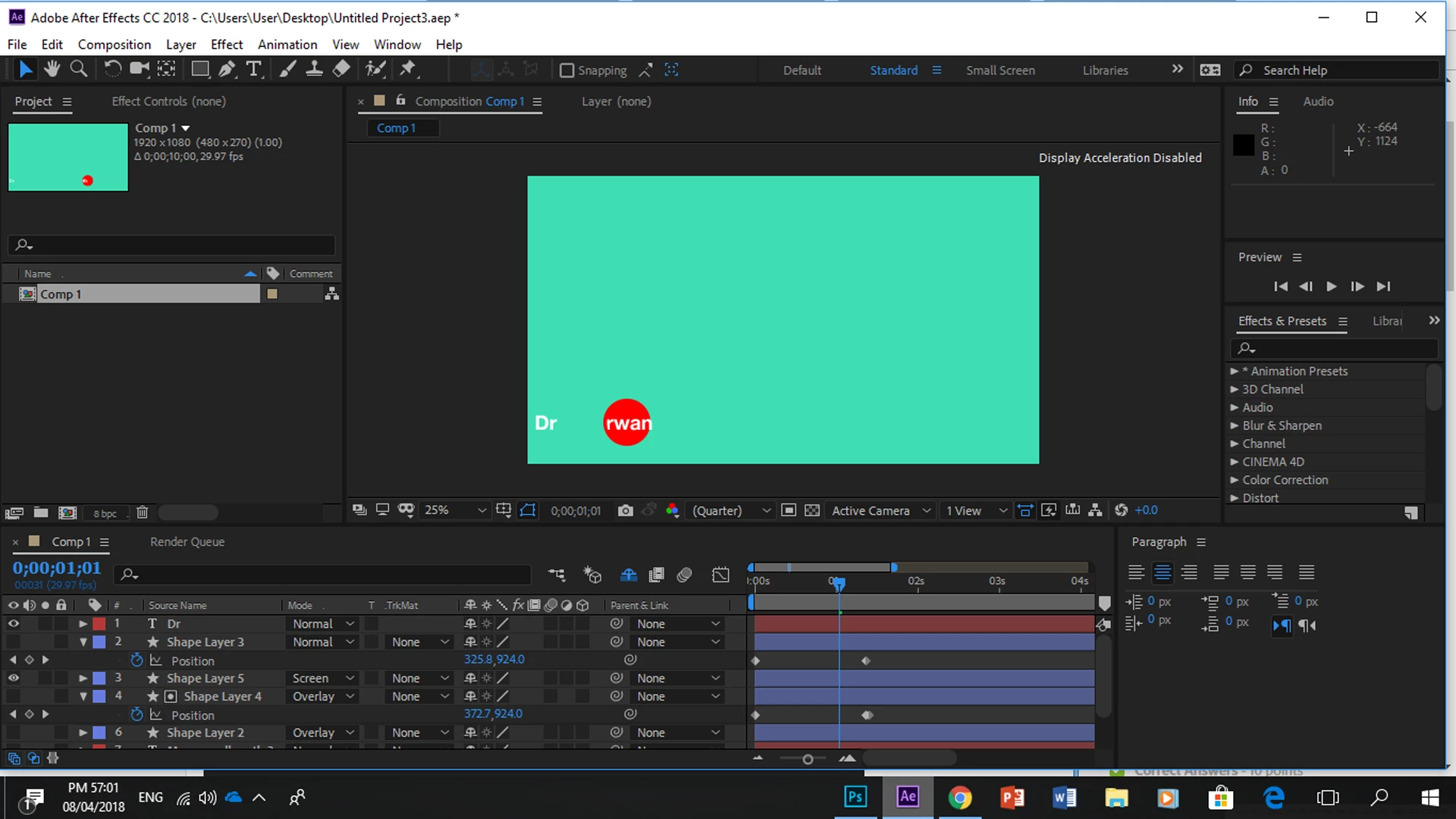Switch to the Small Screen workspace
The width and height of the screenshot is (1456, 819).
[999, 70]
